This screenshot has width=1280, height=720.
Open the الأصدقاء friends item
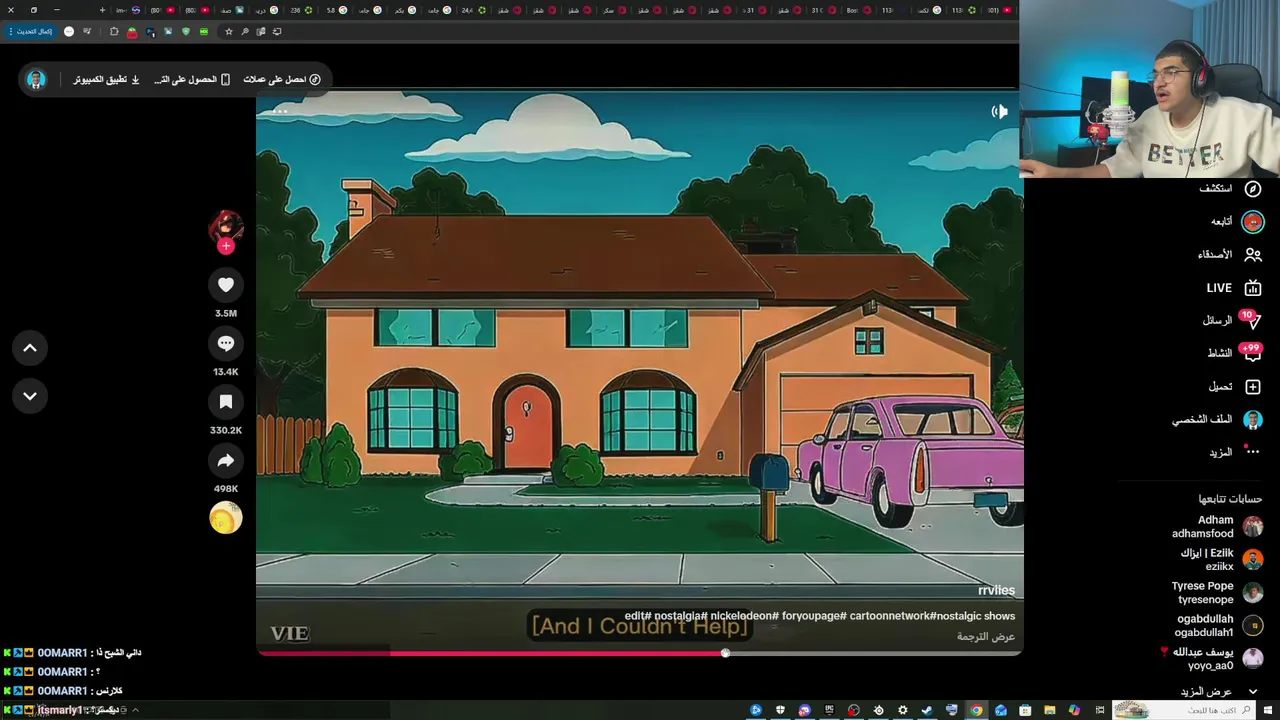[x=1230, y=254]
